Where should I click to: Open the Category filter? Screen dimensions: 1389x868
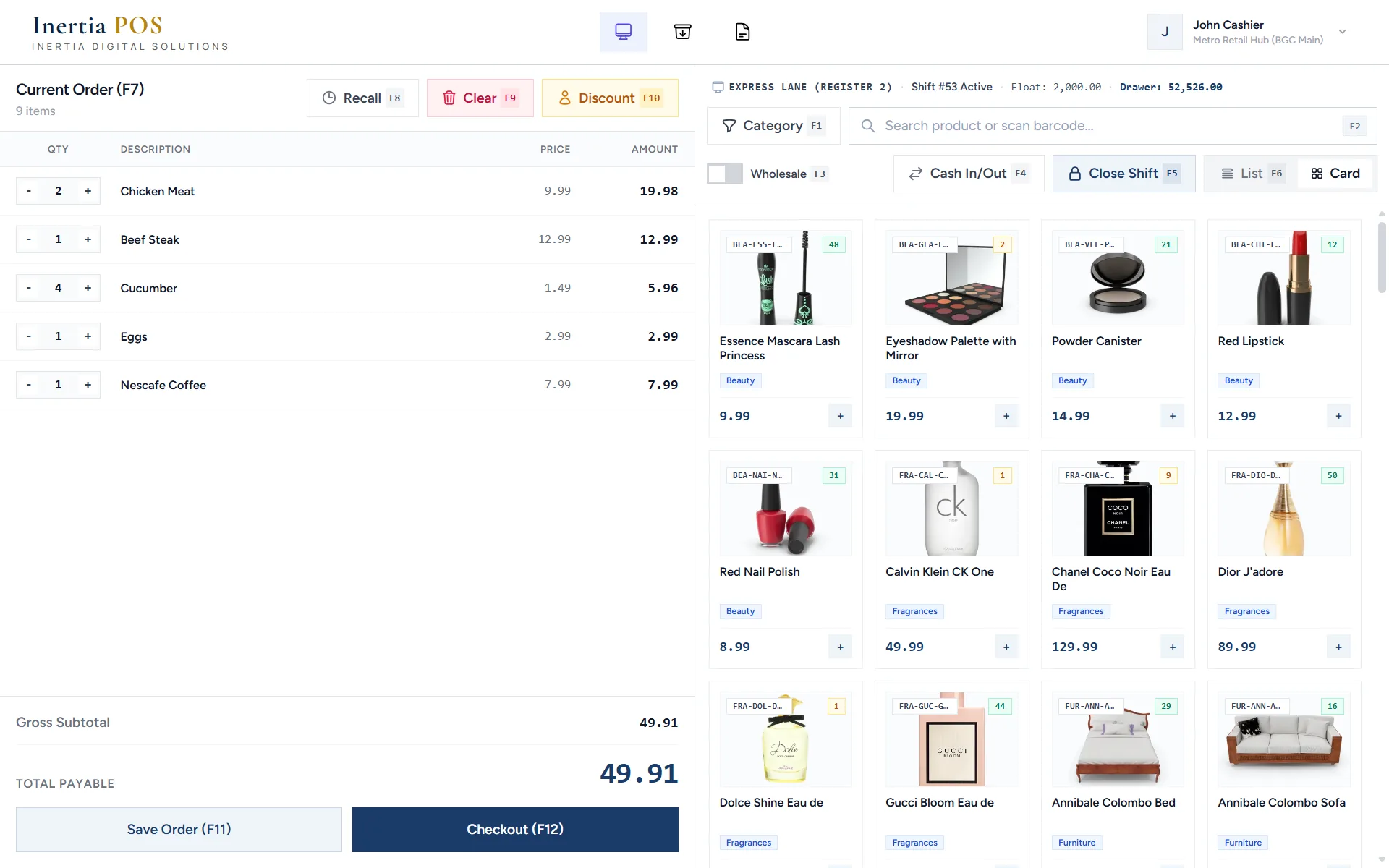(x=773, y=126)
